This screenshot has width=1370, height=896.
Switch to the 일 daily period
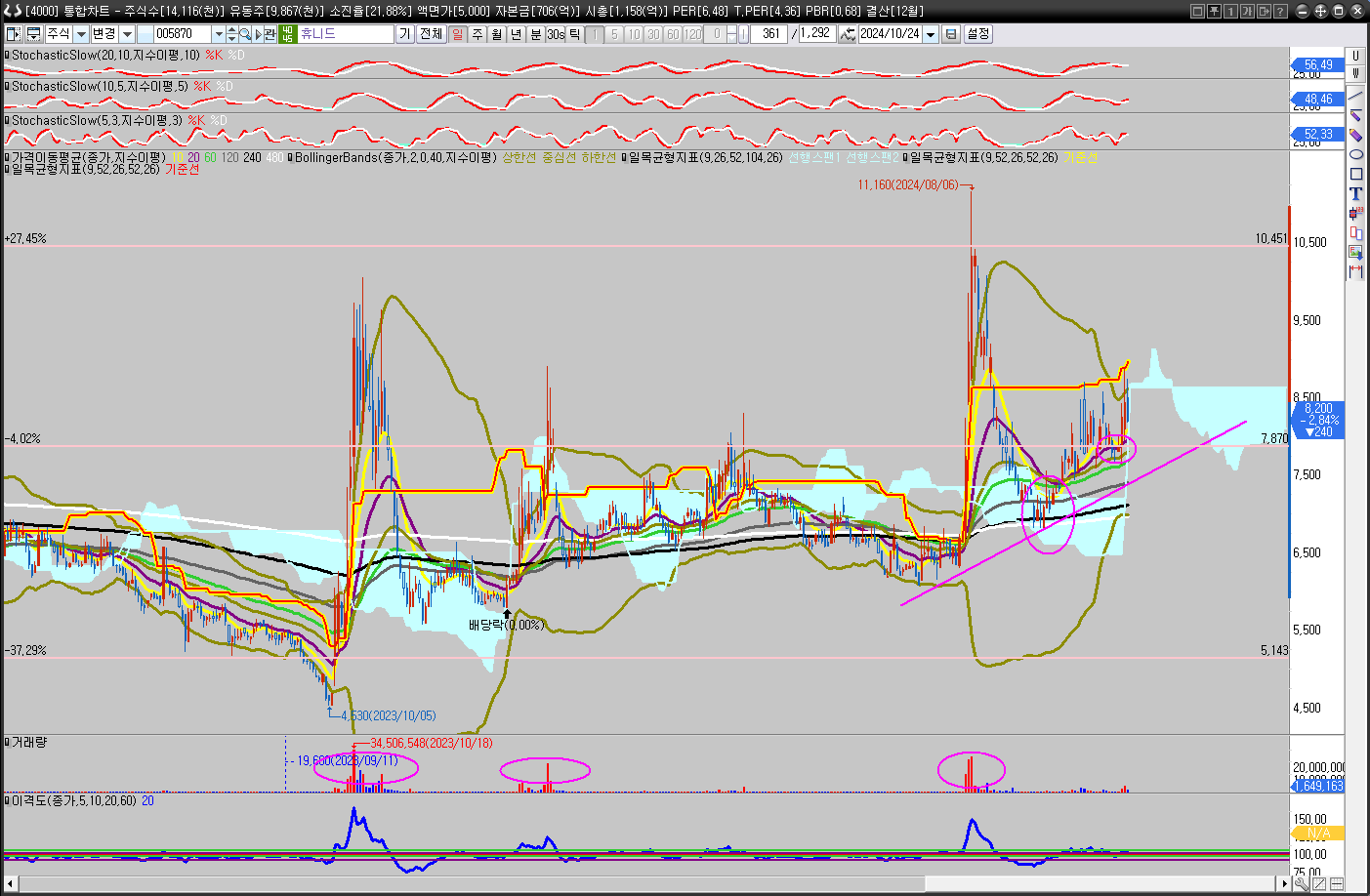tap(458, 34)
